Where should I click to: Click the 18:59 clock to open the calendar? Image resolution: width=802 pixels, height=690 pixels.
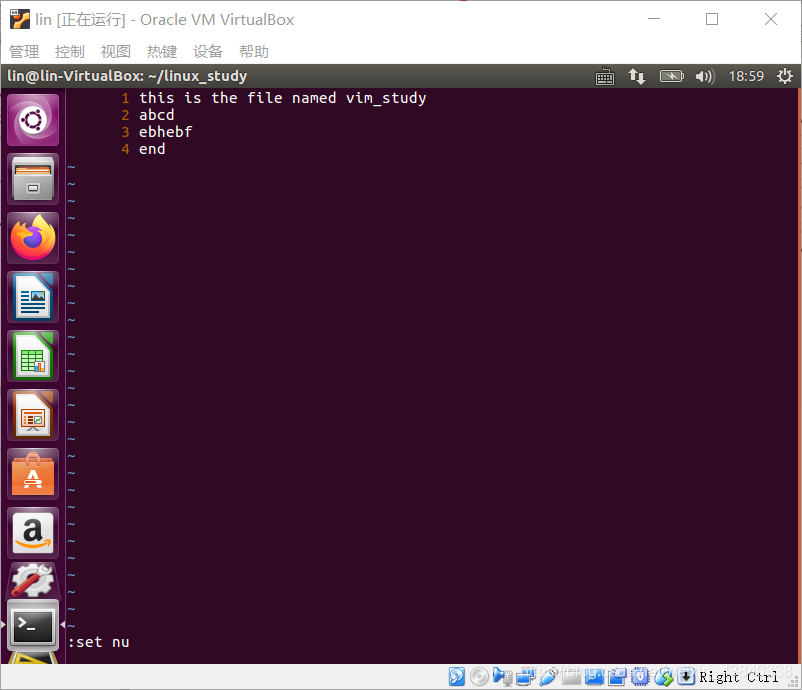747,75
